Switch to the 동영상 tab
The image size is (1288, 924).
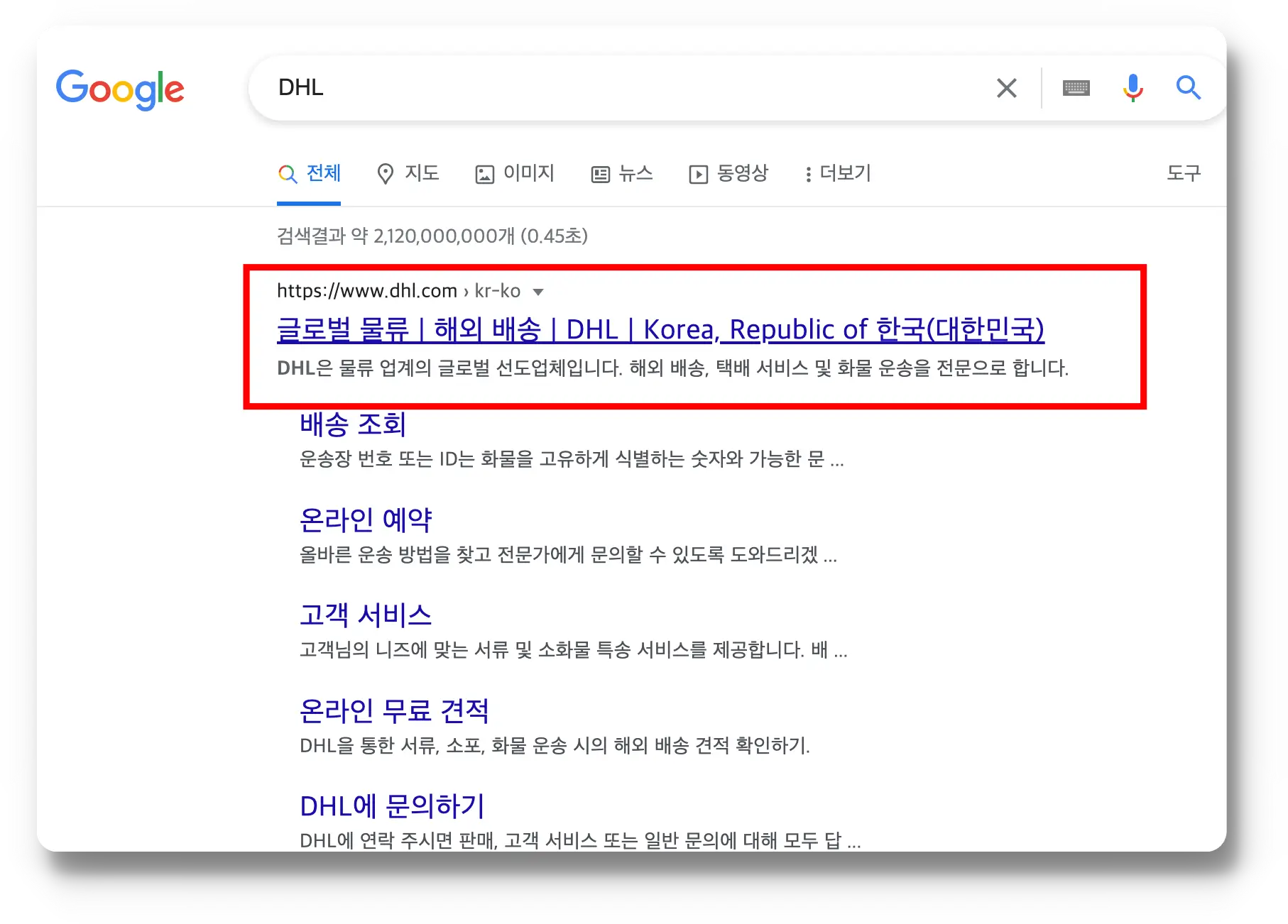tap(728, 173)
